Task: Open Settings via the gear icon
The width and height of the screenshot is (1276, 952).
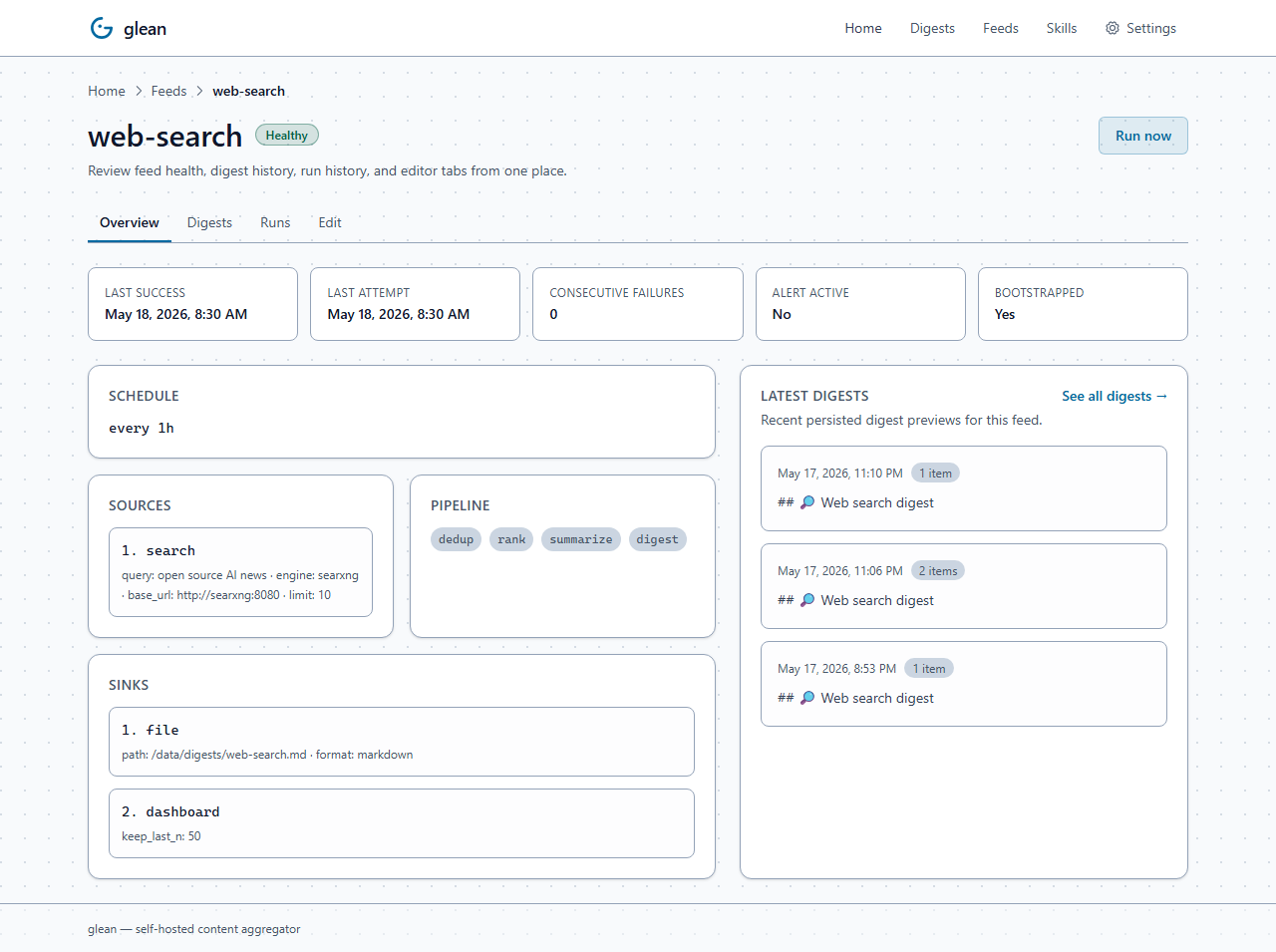Action: pyautogui.click(x=1113, y=28)
